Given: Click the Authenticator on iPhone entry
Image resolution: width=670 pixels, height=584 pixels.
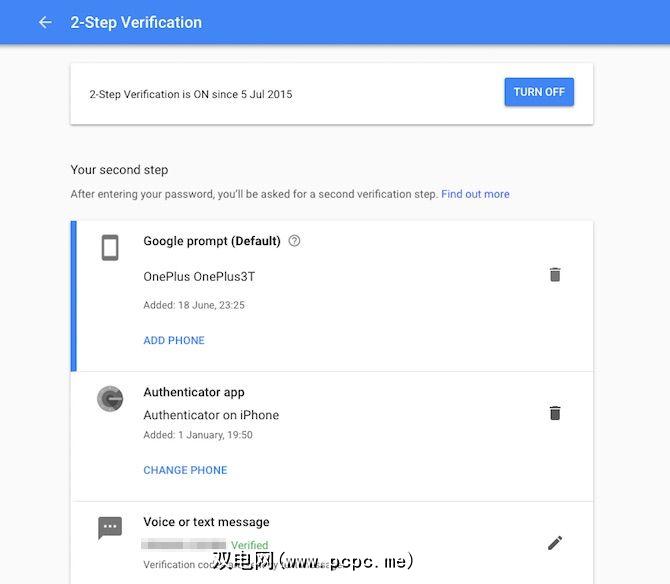Looking at the screenshot, I should click(x=211, y=415).
